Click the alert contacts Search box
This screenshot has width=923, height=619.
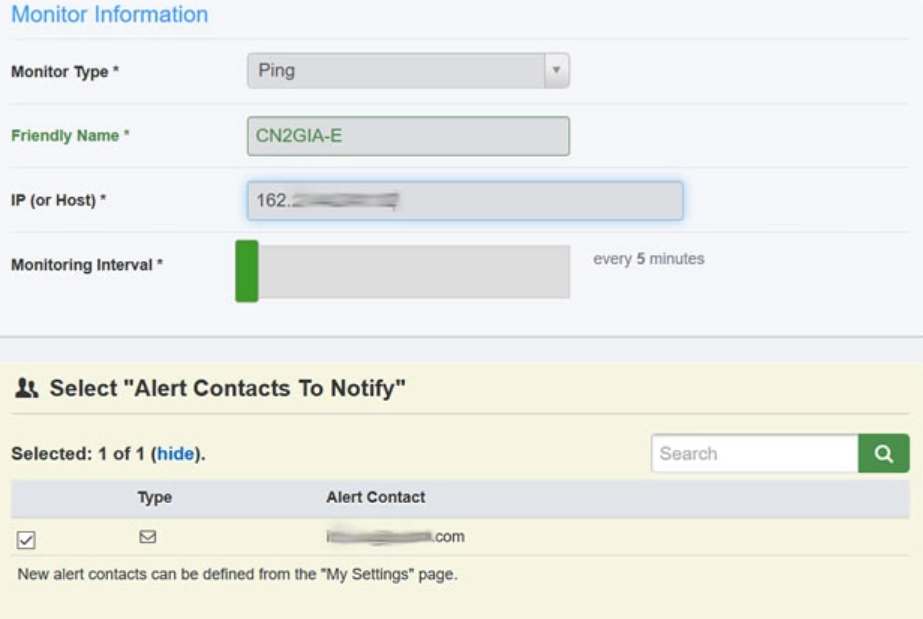[754, 453]
